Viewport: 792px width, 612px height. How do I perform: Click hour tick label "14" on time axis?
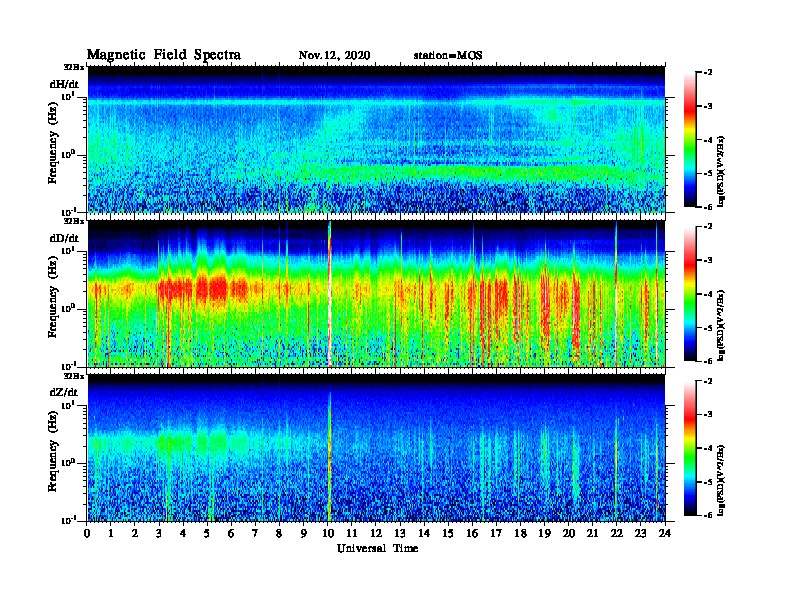(x=424, y=533)
